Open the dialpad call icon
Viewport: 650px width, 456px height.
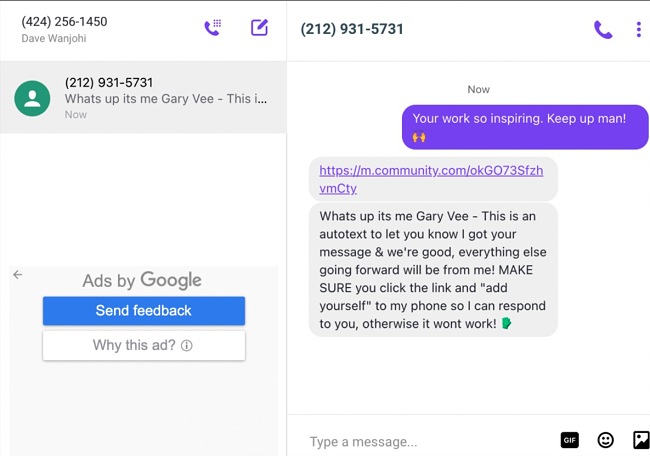(213, 28)
